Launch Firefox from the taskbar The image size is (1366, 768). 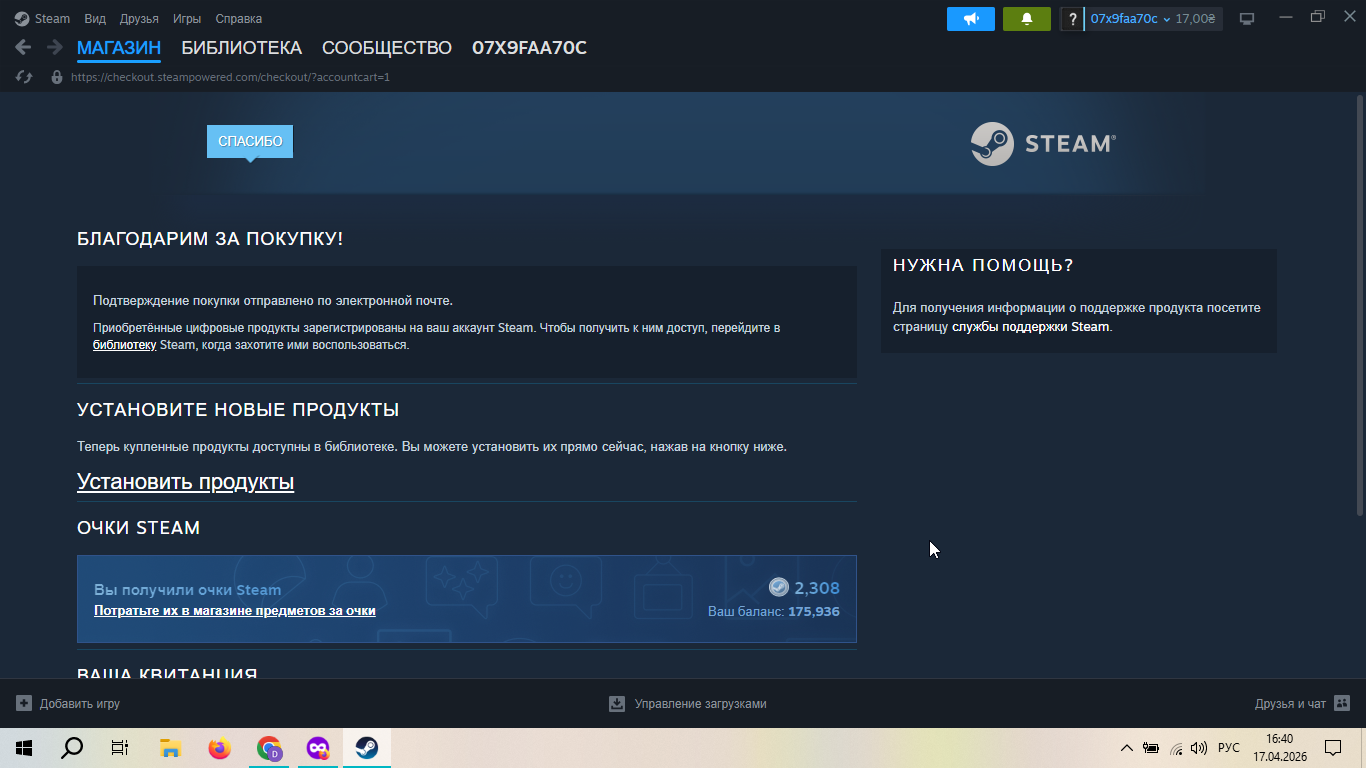(x=219, y=748)
